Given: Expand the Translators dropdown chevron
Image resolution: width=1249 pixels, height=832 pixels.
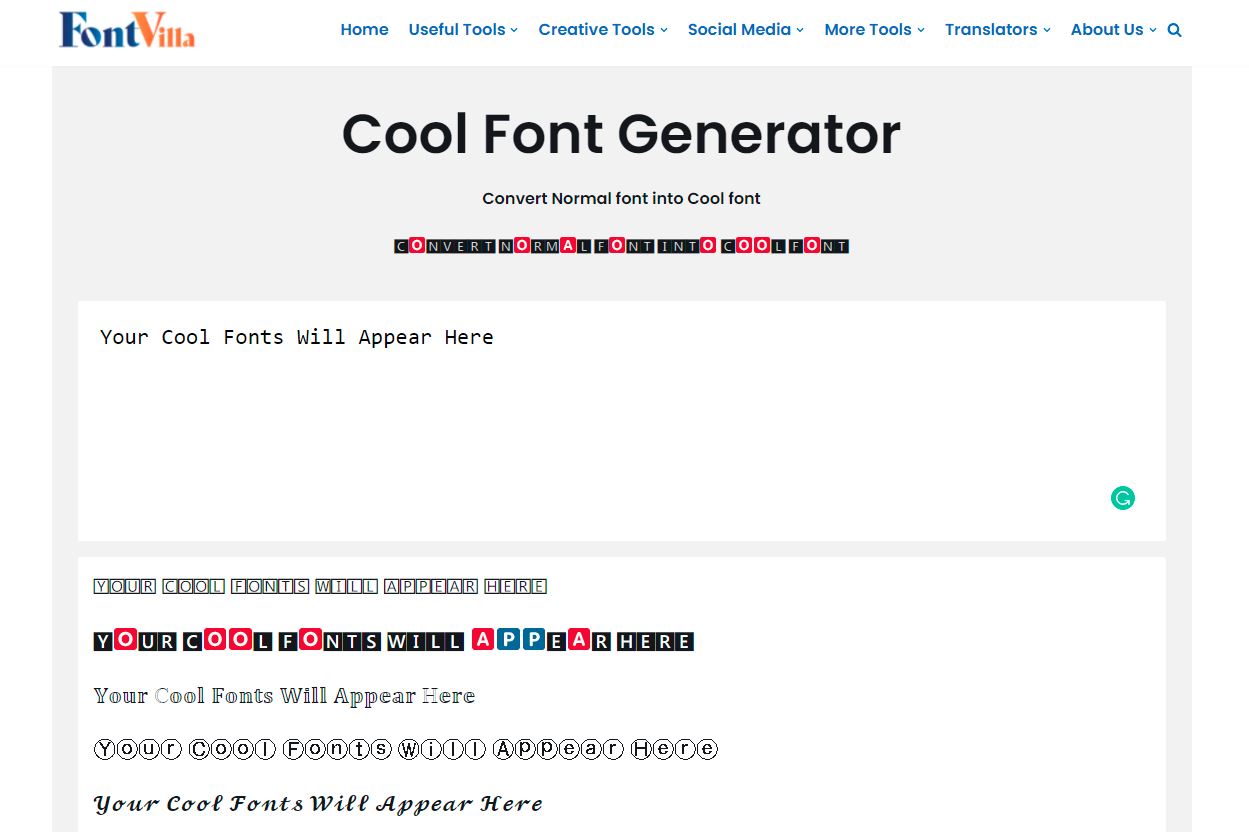Looking at the screenshot, I should pyautogui.click(x=1046, y=31).
